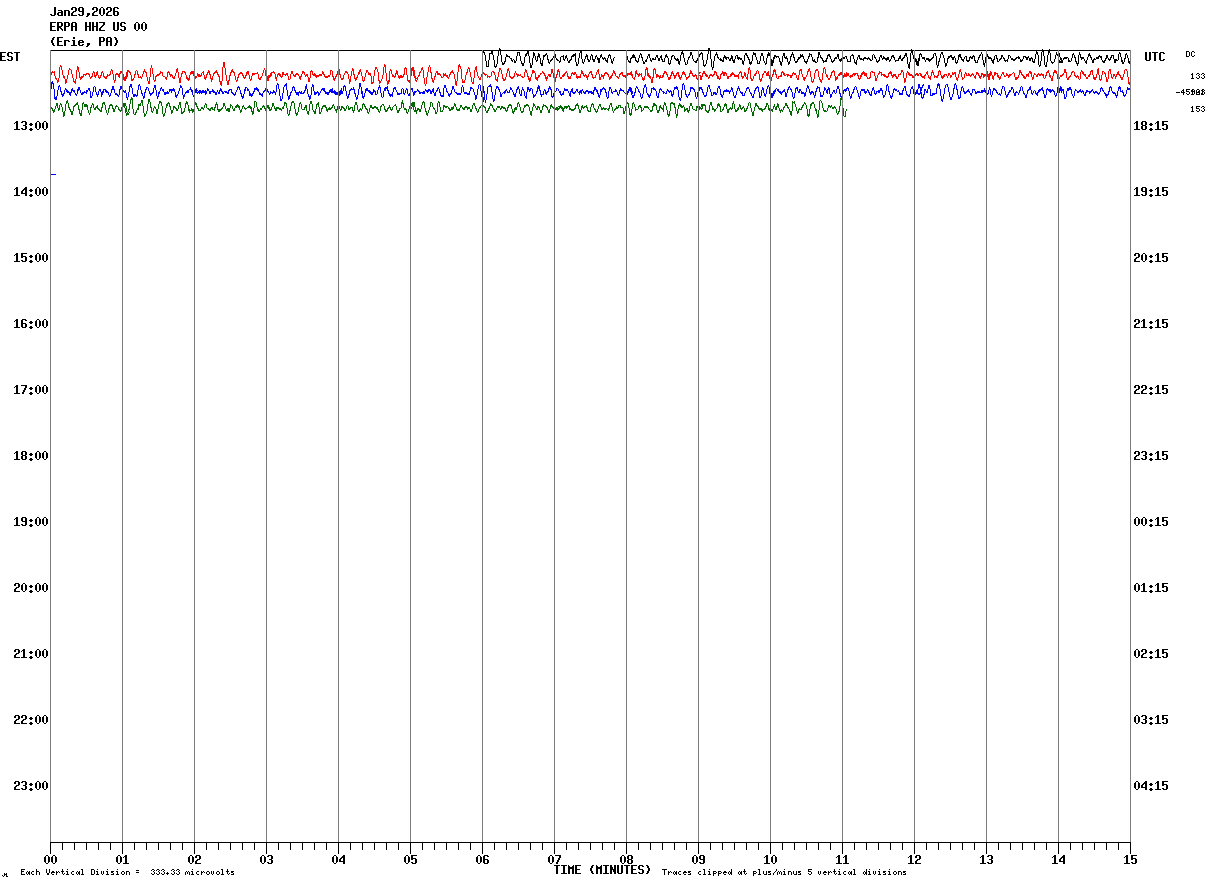Click the 18:15 UTC row label

click(x=1151, y=125)
